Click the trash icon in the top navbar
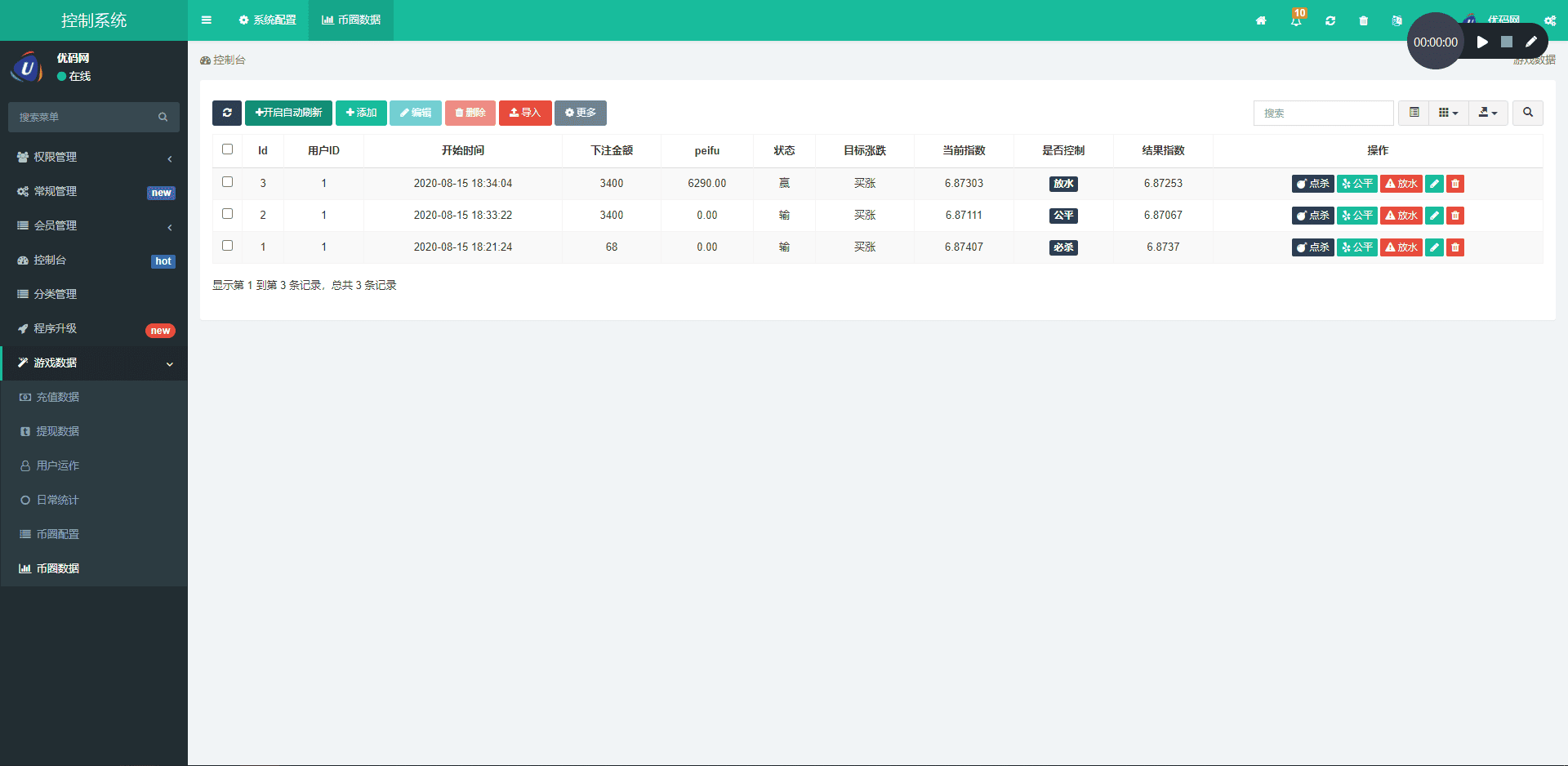1568x766 pixels. [x=1362, y=20]
